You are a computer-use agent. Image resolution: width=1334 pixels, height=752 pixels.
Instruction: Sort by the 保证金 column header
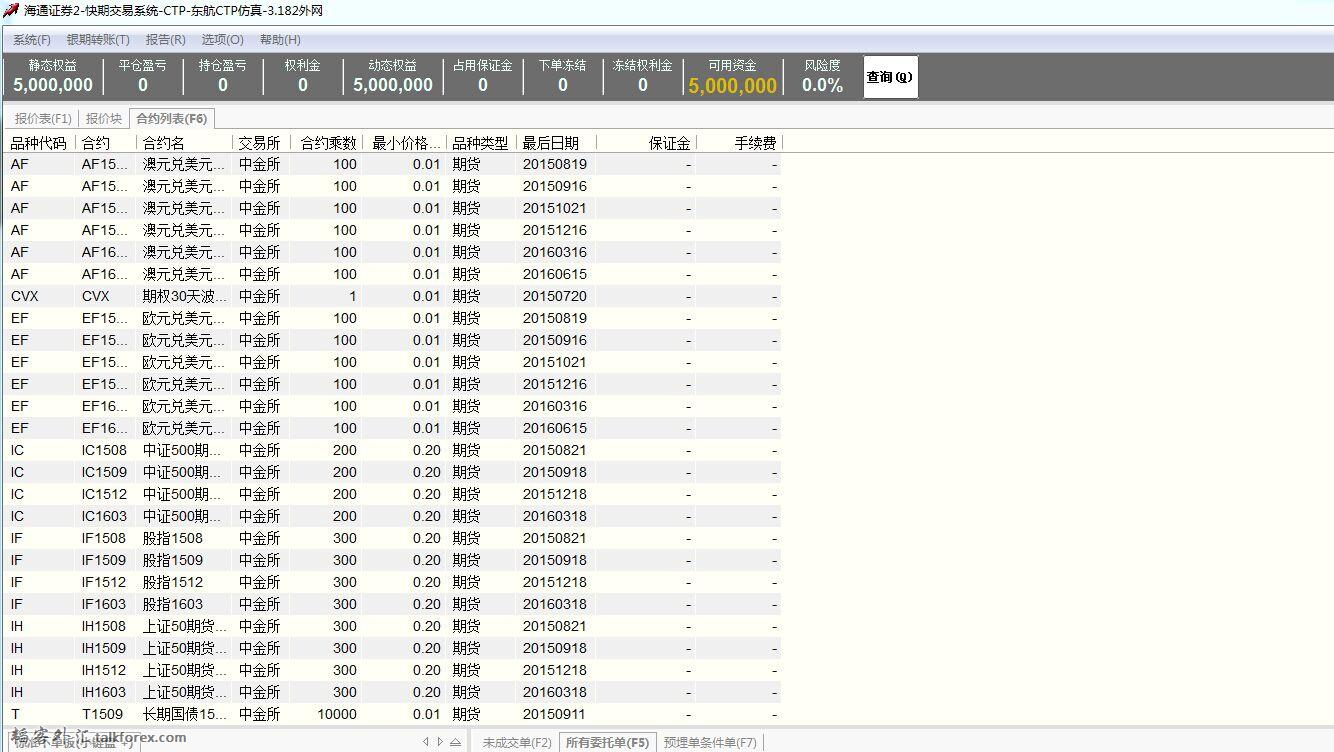point(646,143)
